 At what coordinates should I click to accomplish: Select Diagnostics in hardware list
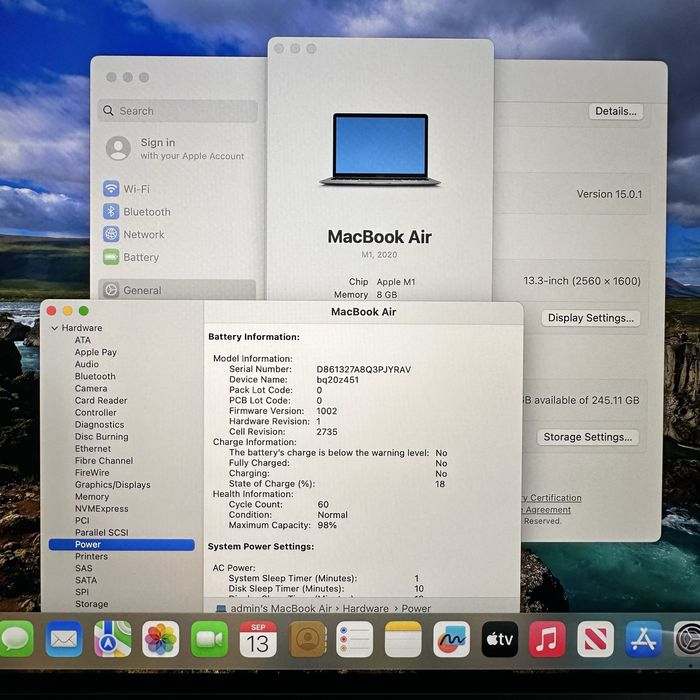pyautogui.click(x=99, y=424)
